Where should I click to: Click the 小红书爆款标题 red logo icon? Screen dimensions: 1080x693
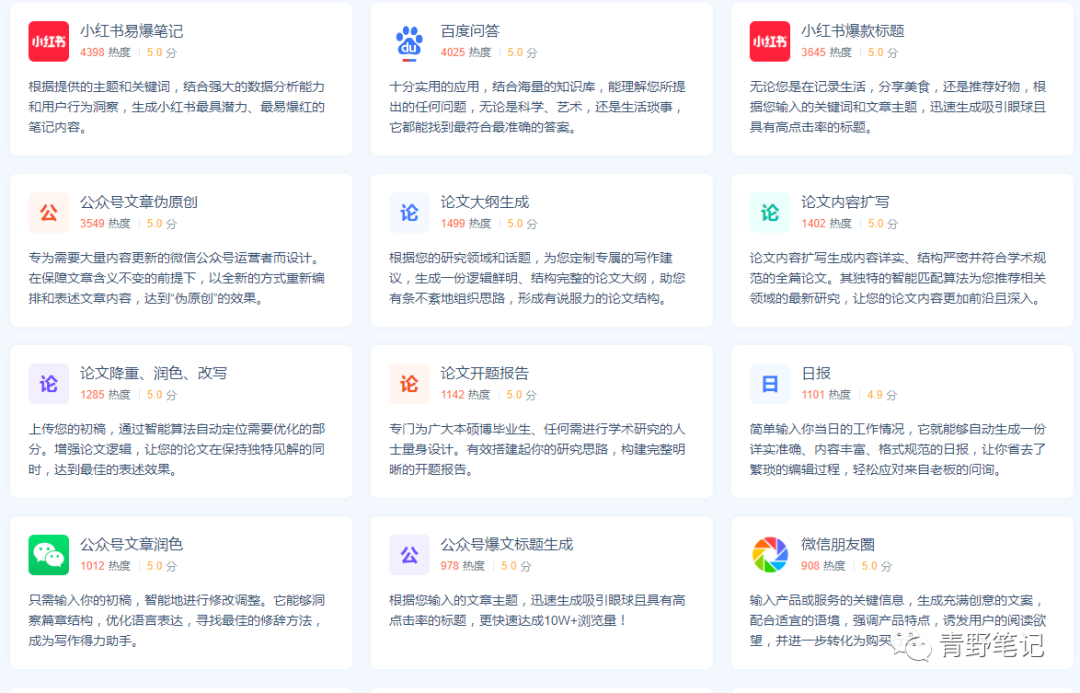point(769,41)
